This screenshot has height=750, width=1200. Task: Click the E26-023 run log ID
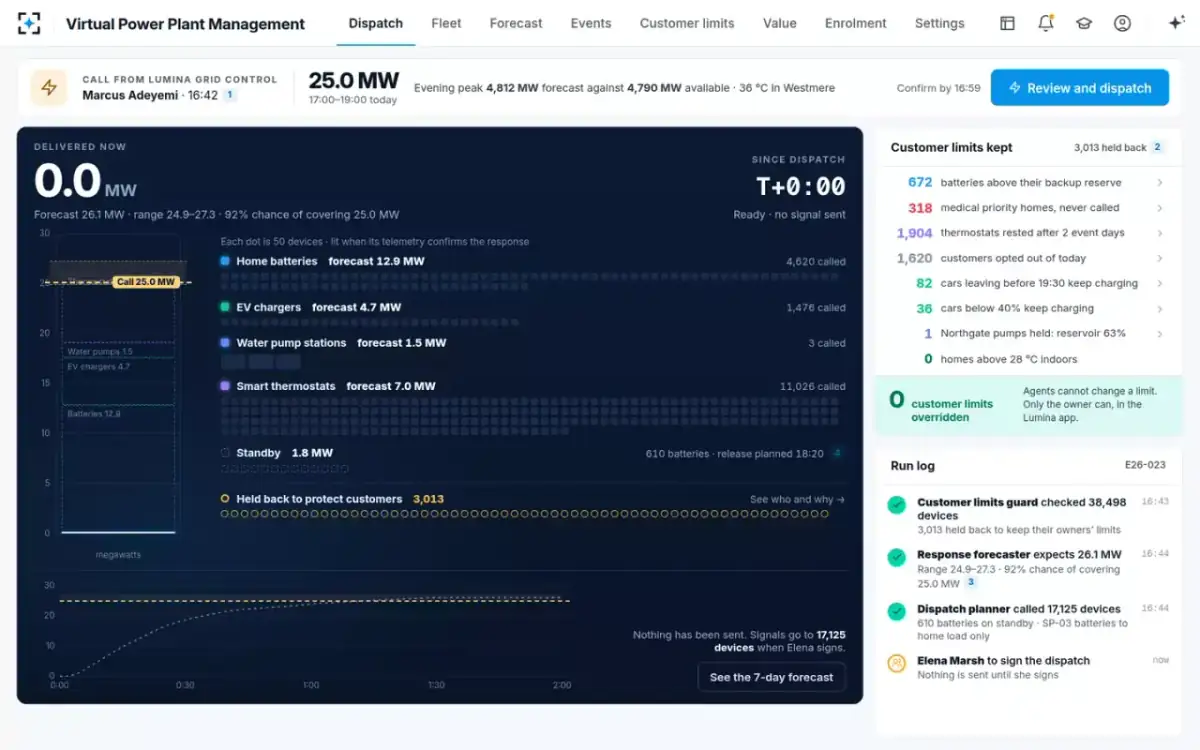[x=1145, y=466]
